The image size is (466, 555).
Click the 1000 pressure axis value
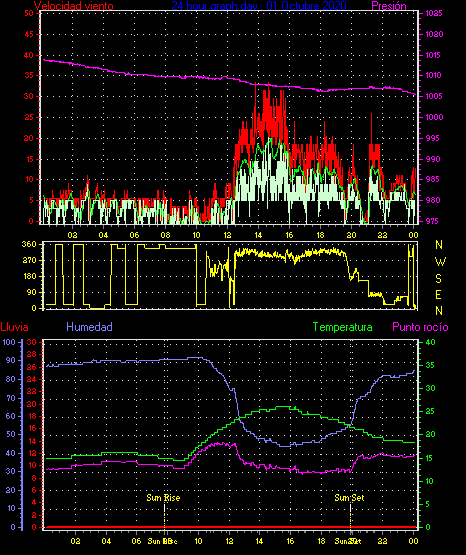[434, 117]
